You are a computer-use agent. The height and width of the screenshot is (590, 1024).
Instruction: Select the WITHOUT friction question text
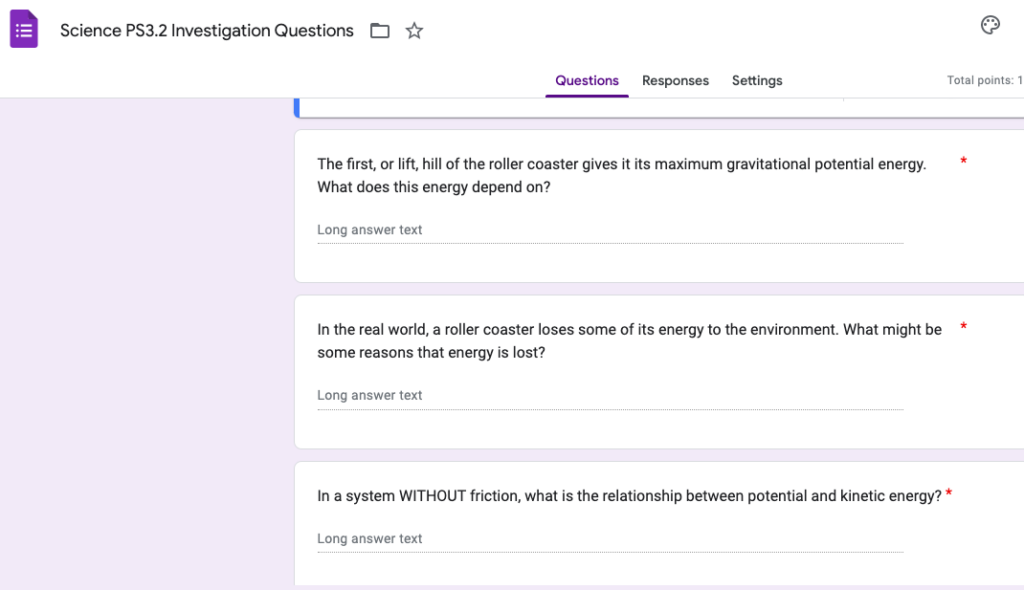pos(629,496)
